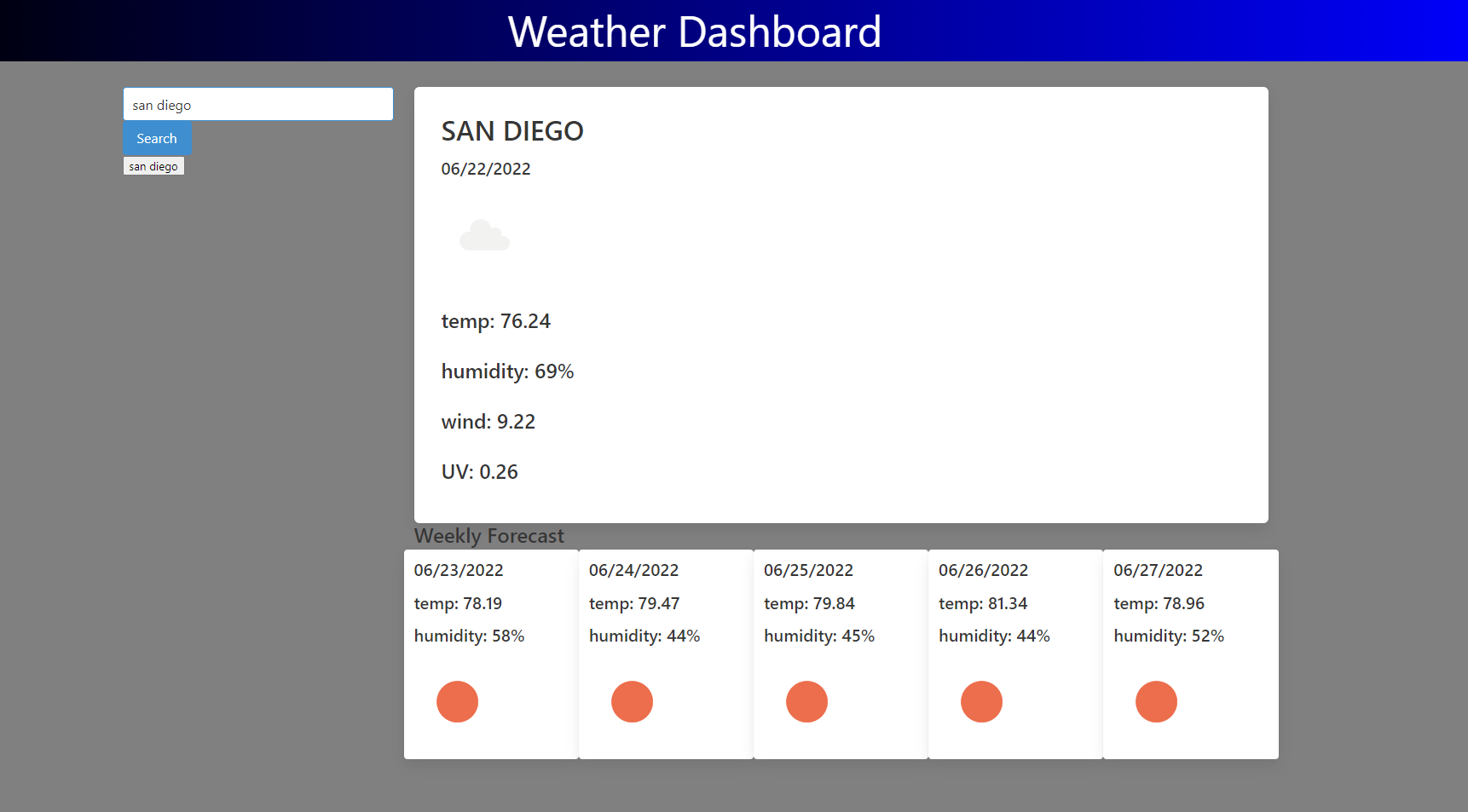Select the temp: 76.24 reading

coord(496,321)
